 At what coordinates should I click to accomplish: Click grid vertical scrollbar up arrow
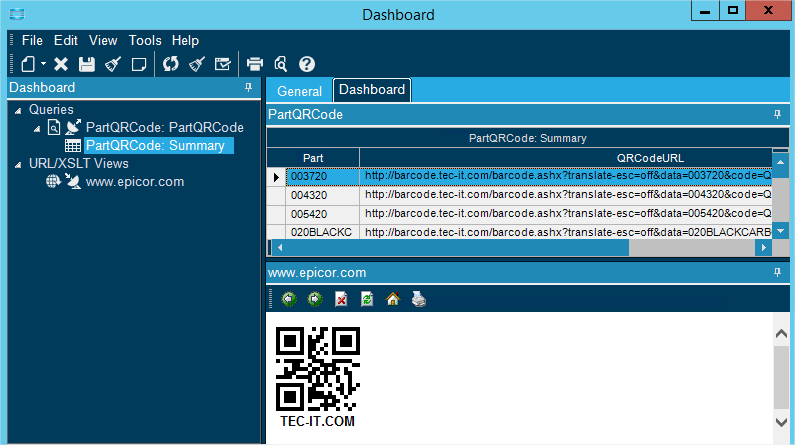[780, 162]
